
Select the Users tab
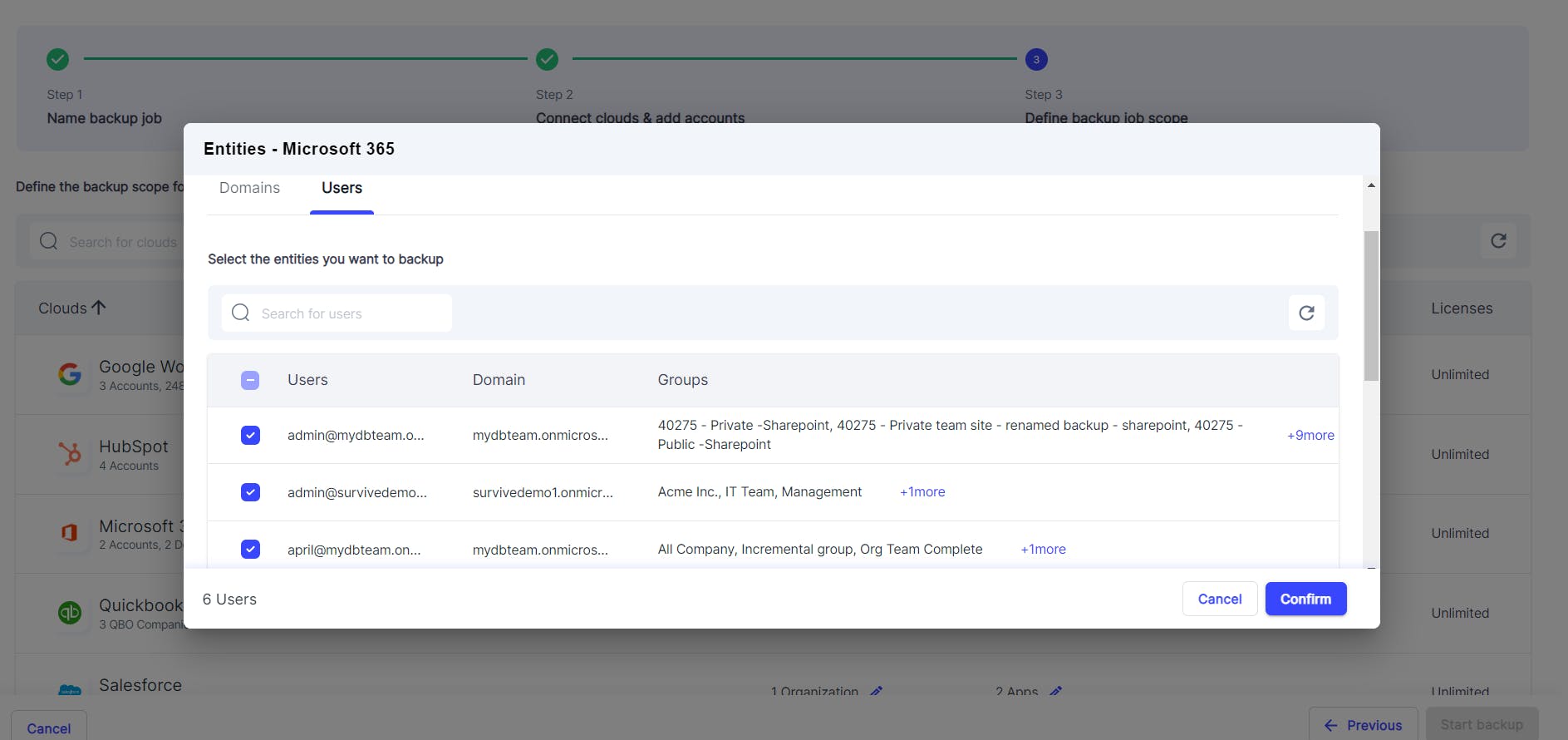pyautogui.click(x=342, y=188)
